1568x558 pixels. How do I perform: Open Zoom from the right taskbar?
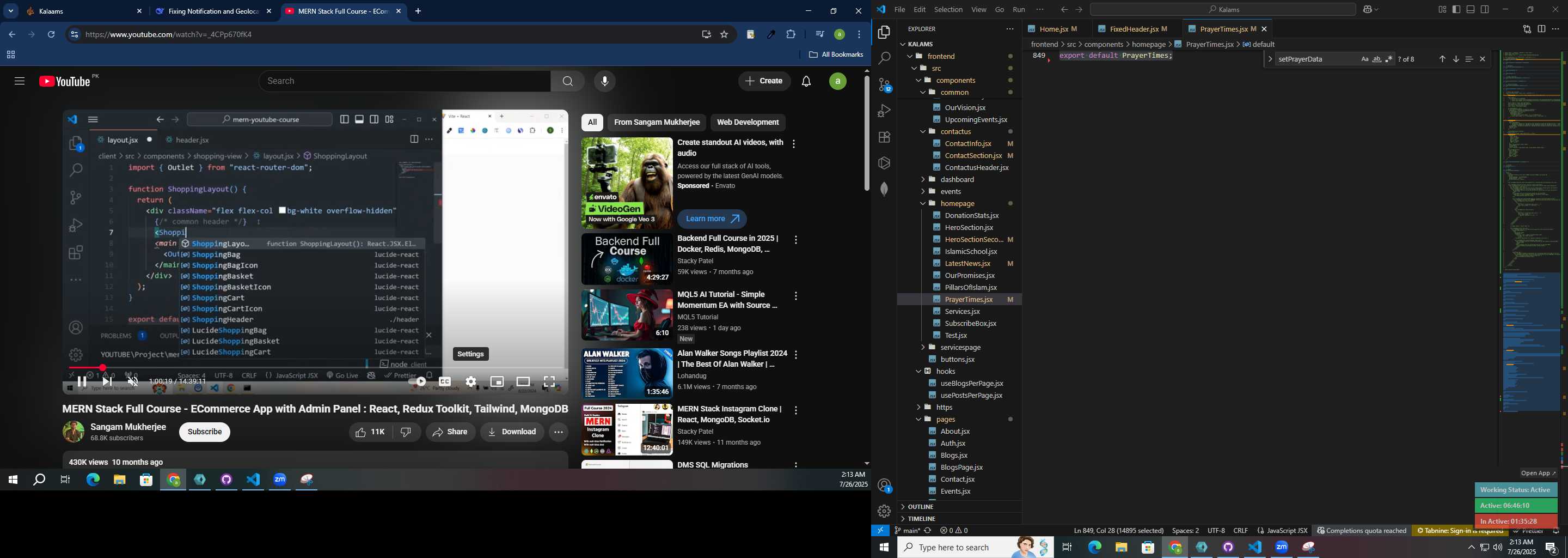click(x=1281, y=548)
